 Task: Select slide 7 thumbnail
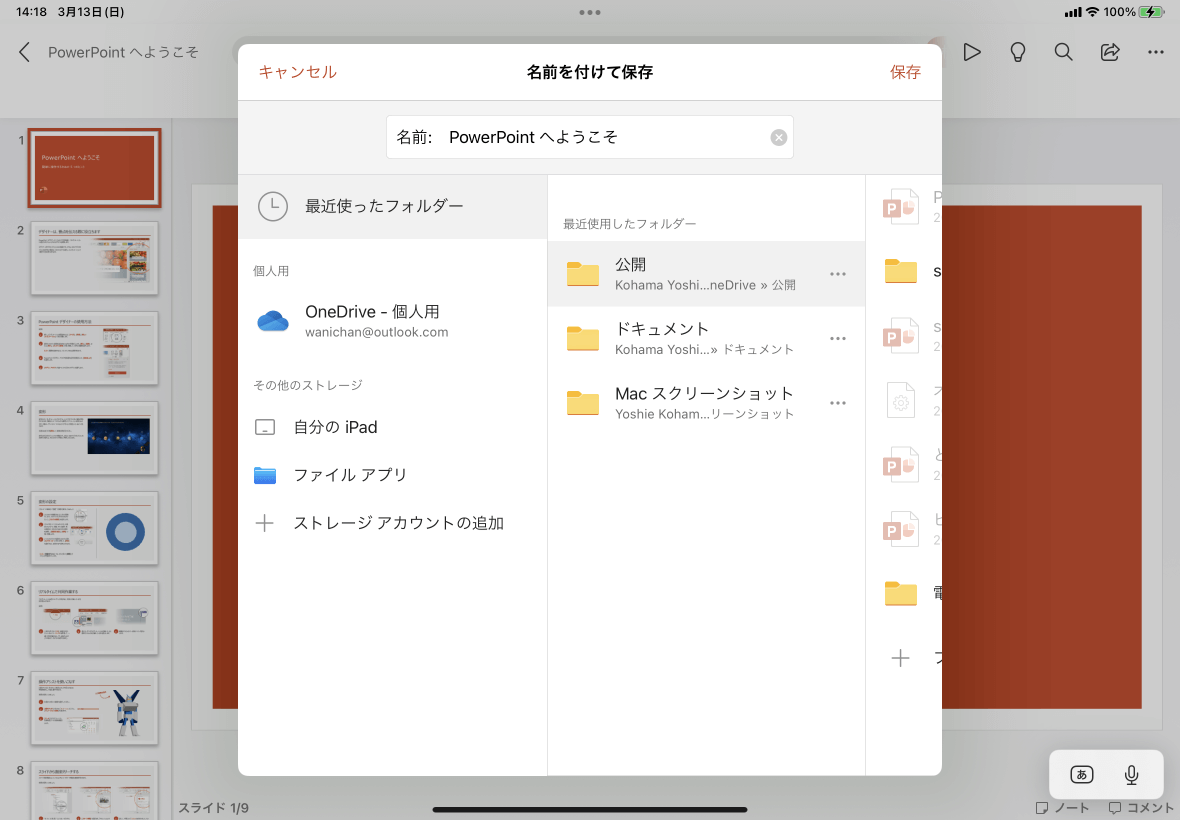pyautogui.click(x=95, y=708)
